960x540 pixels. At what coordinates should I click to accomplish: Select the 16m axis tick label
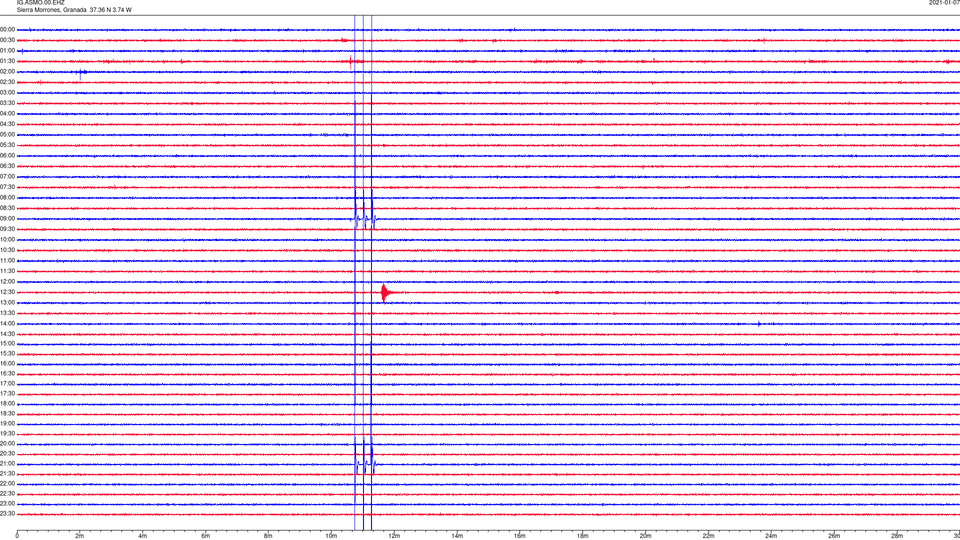tap(520, 536)
